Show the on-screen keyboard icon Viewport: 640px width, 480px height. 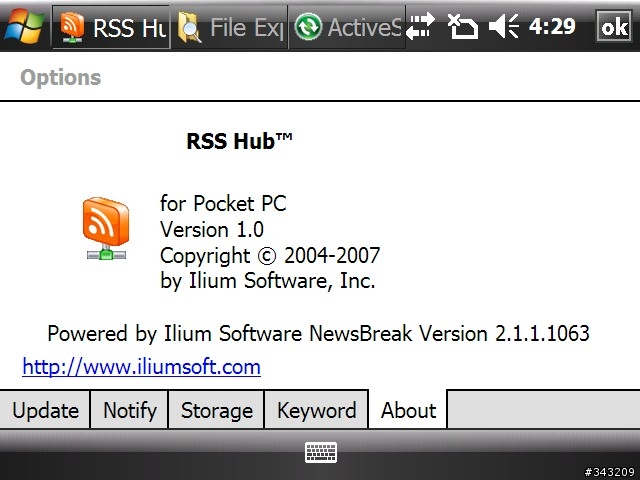pos(321,452)
